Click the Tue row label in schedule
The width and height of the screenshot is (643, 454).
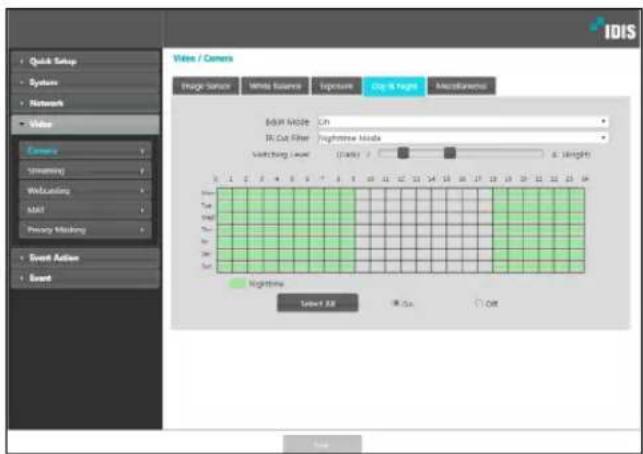click(x=207, y=205)
